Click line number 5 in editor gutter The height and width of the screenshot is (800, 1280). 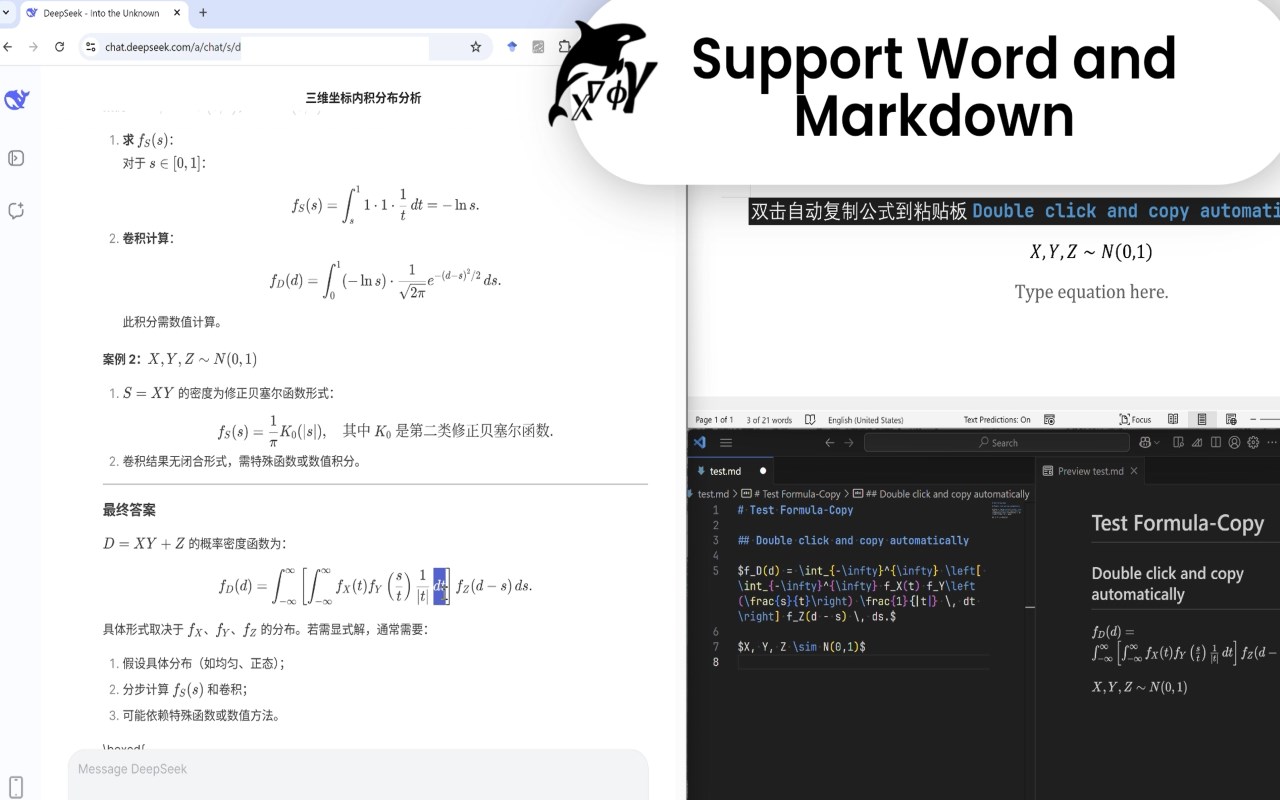tap(715, 571)
